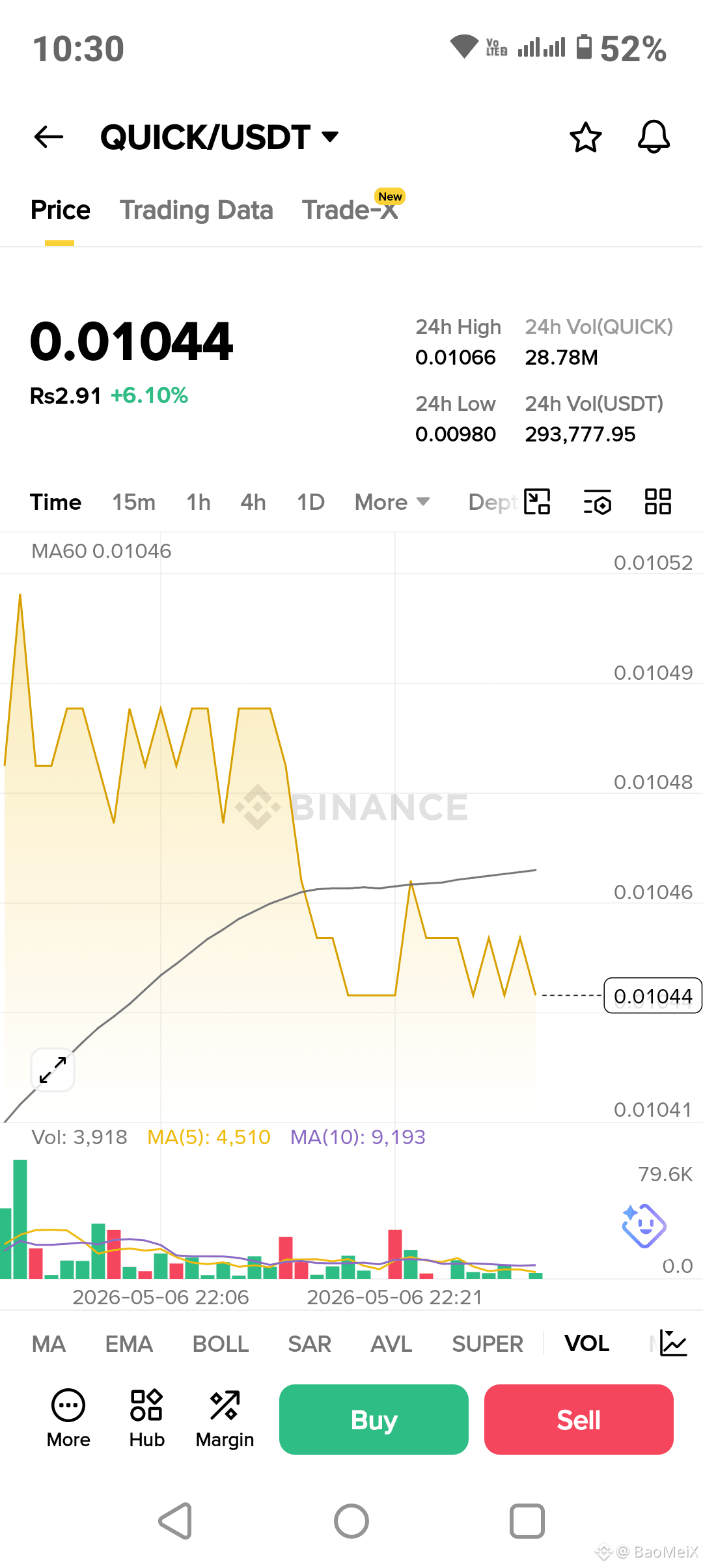Expand the More timeframes dropdown

point(392,502)
